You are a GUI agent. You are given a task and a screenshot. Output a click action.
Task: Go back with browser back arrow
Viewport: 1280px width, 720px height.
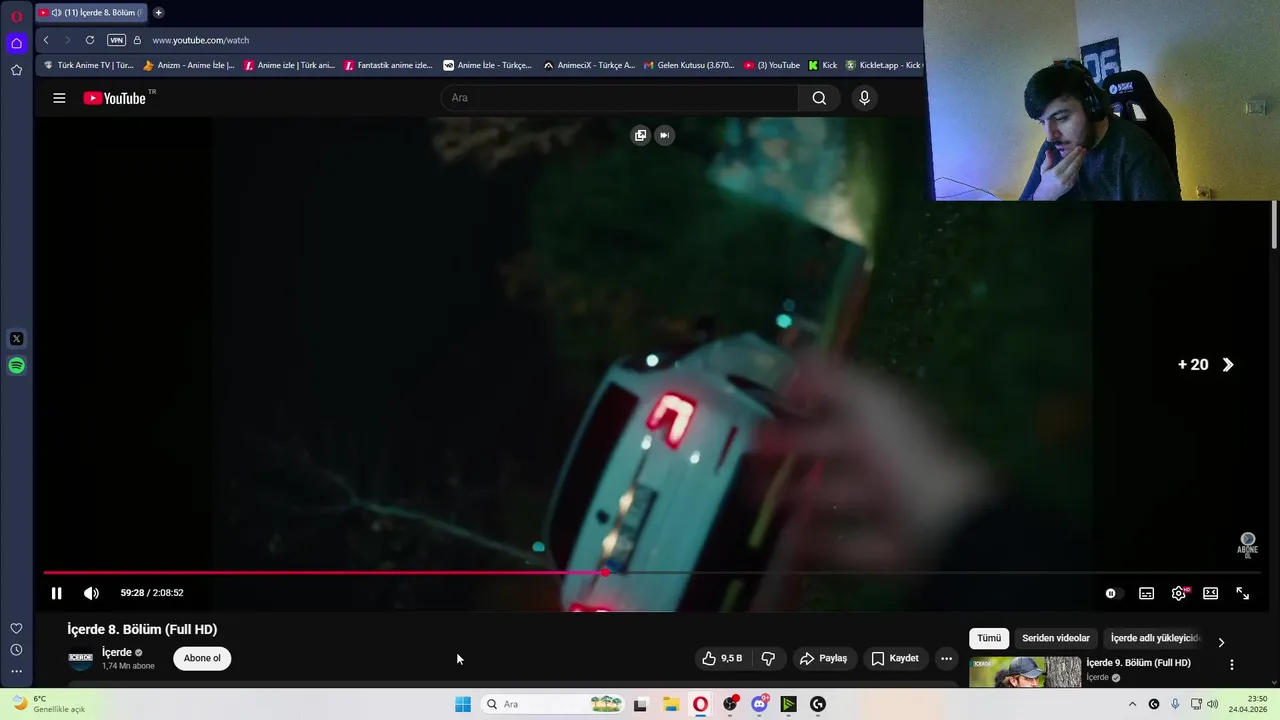pyautogui.click(x=46, y=40)
